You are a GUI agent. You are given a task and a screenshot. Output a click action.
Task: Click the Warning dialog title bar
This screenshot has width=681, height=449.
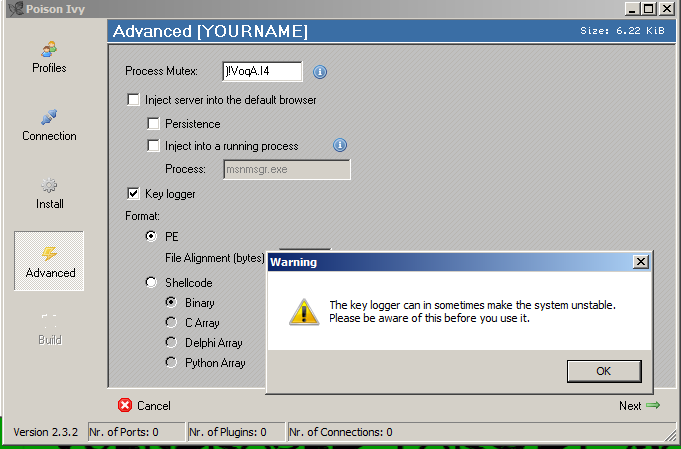(459, 262)
